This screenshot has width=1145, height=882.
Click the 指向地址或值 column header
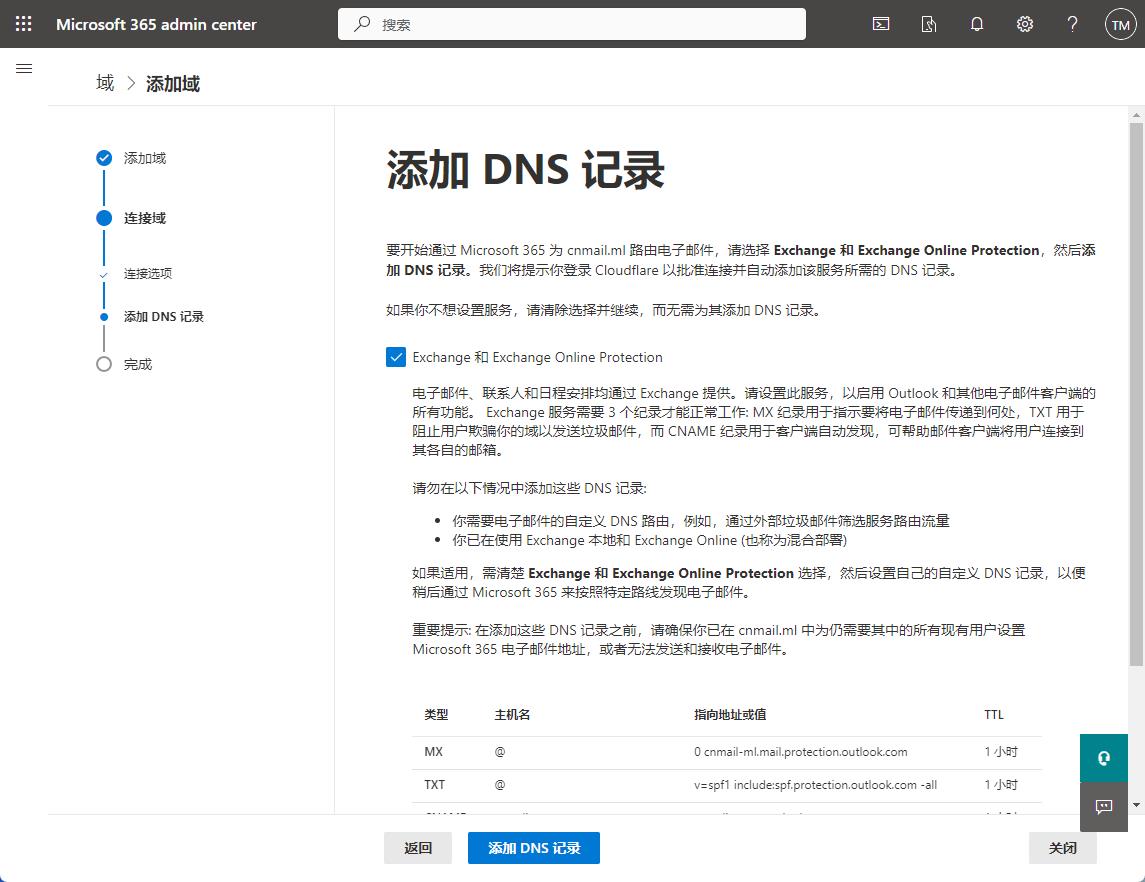click(729, 715)
